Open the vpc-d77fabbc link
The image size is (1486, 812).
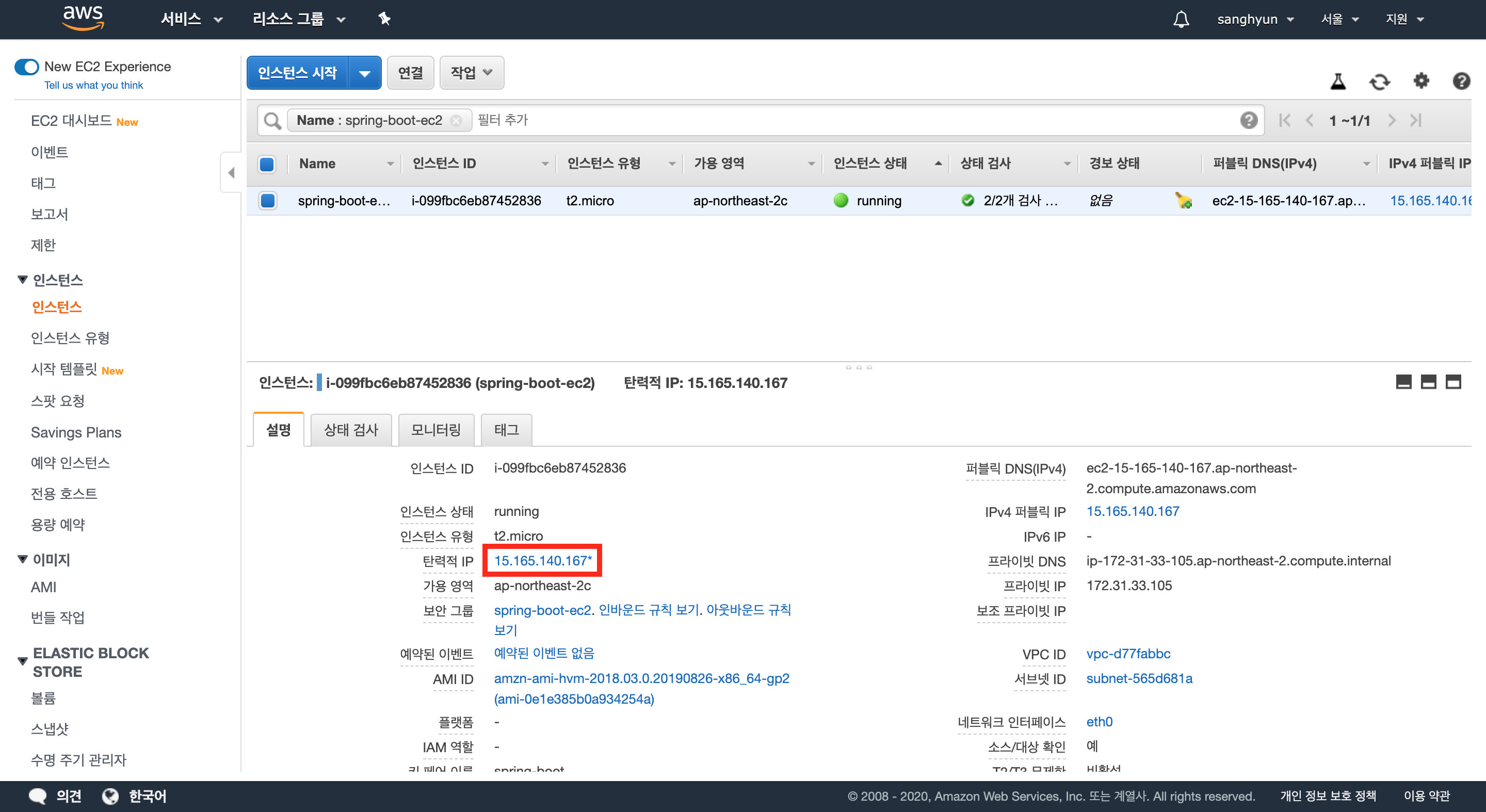coord(1128,654)
